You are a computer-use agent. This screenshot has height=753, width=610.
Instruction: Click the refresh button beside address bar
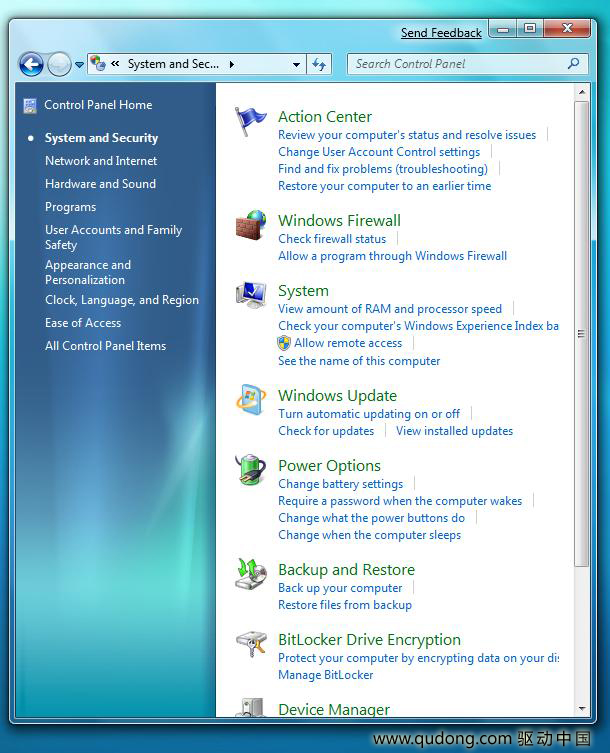pyautogui.click(x=319, y=64)
